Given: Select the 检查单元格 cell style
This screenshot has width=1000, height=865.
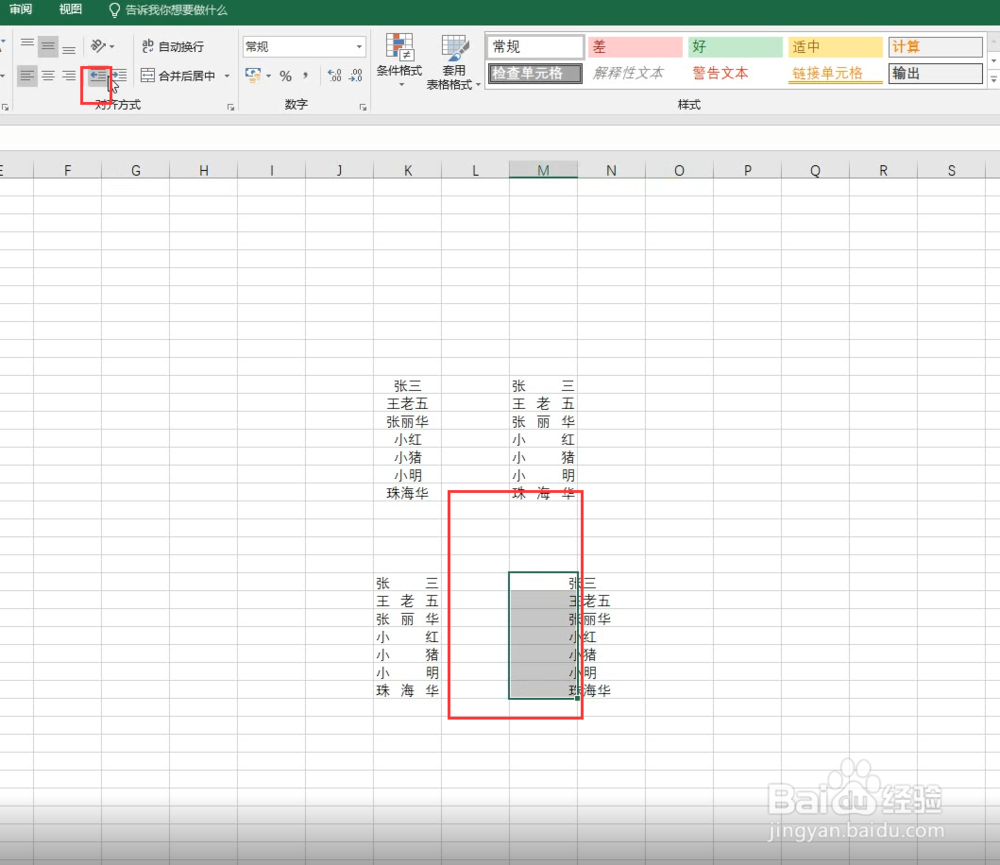Looking at the screenshot, I should [x=536, y=73].
